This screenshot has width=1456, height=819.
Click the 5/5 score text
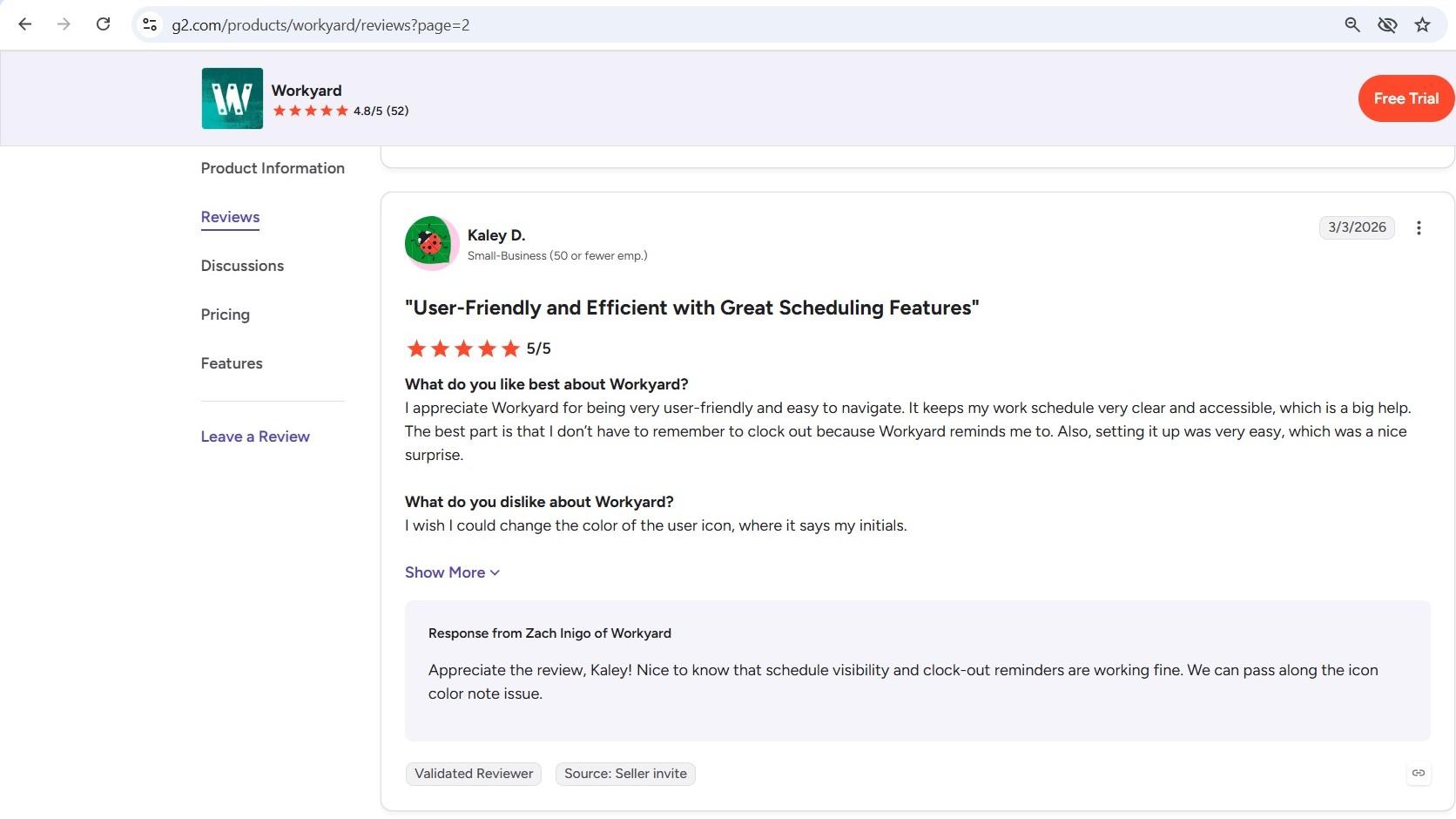pyautogui.click(x=539, y=349)
